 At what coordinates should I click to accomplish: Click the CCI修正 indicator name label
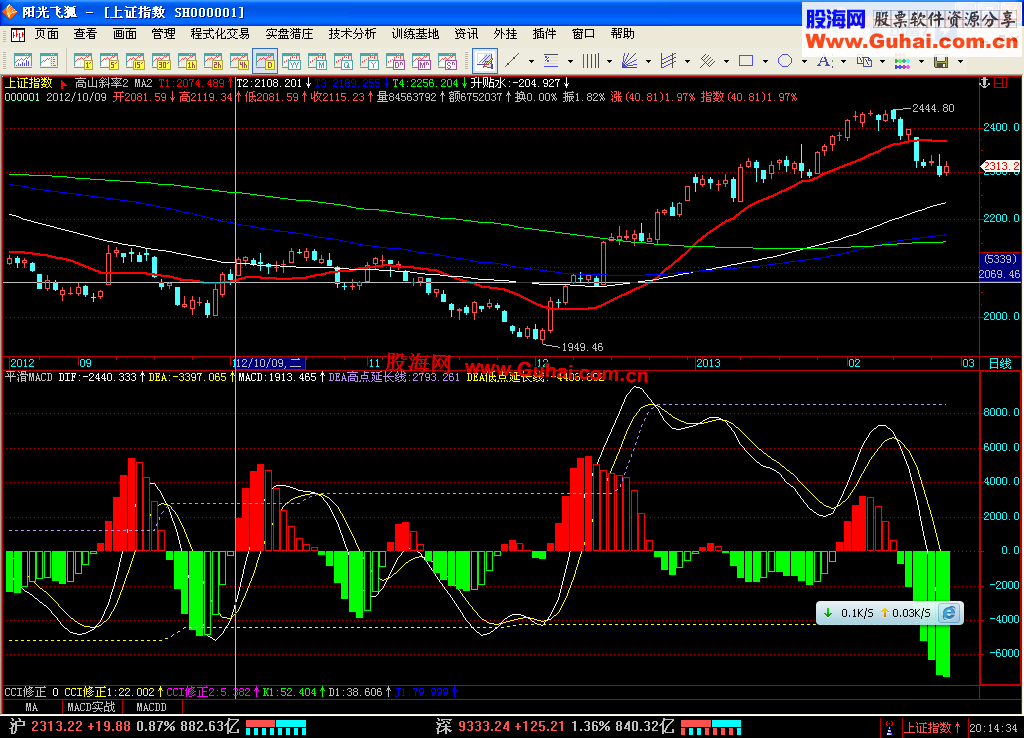25,692
